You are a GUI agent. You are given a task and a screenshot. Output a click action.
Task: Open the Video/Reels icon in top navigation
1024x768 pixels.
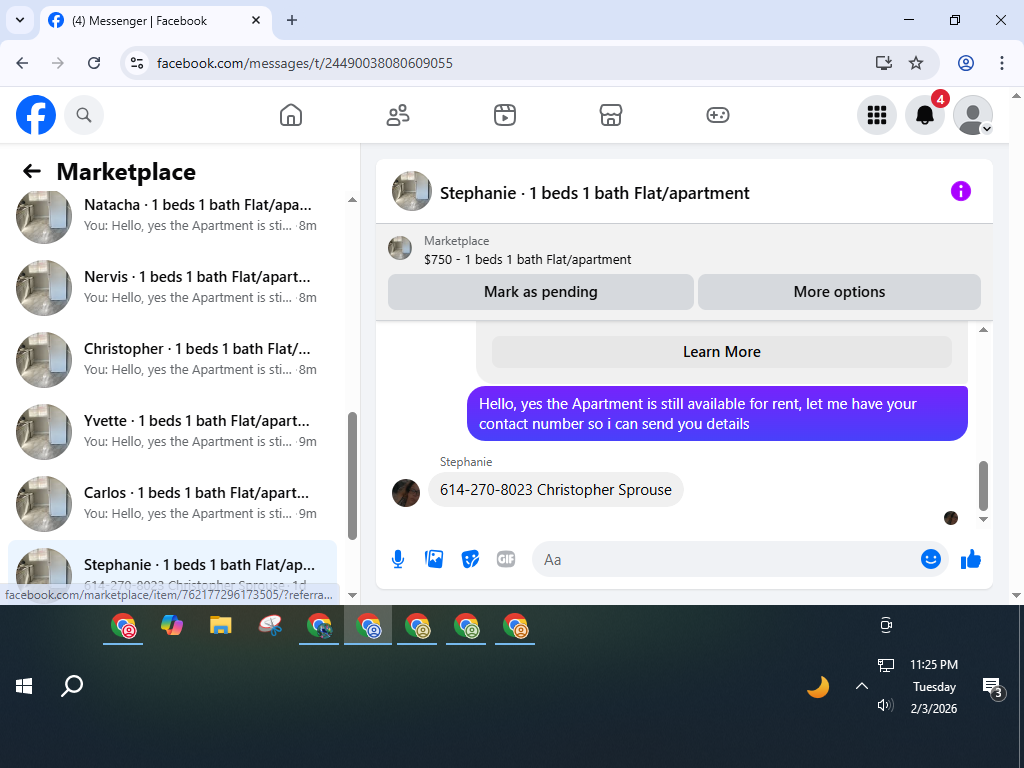tap(504, 115)
